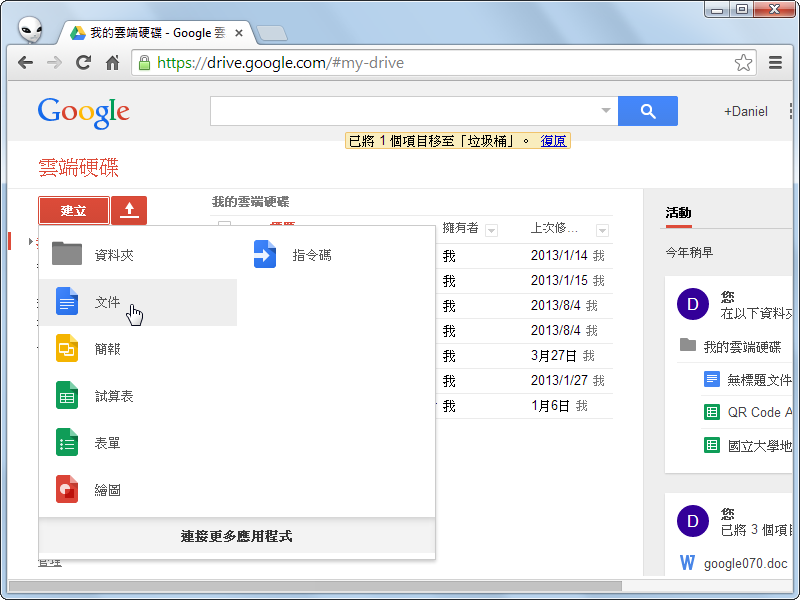
Task: Click the red Drawings icon in create menu
Action: point(67,489)
